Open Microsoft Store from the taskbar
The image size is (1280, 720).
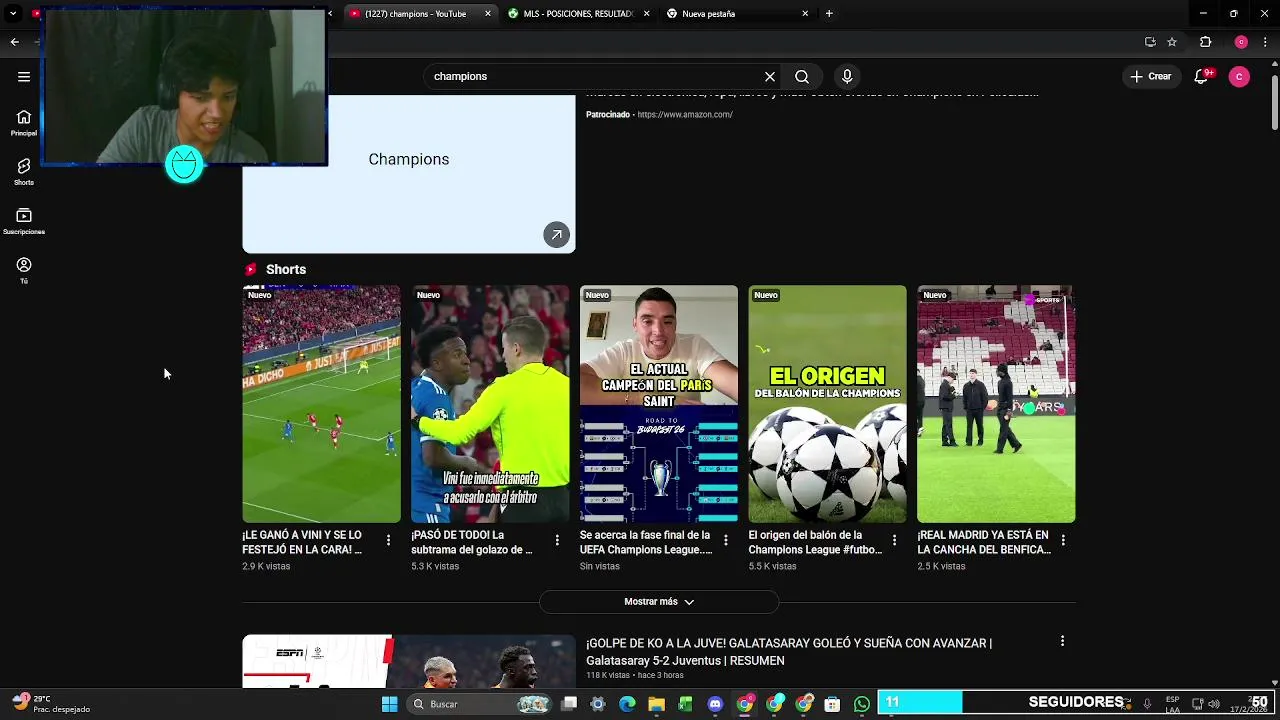pyautogui.click(x=832, y=704)
